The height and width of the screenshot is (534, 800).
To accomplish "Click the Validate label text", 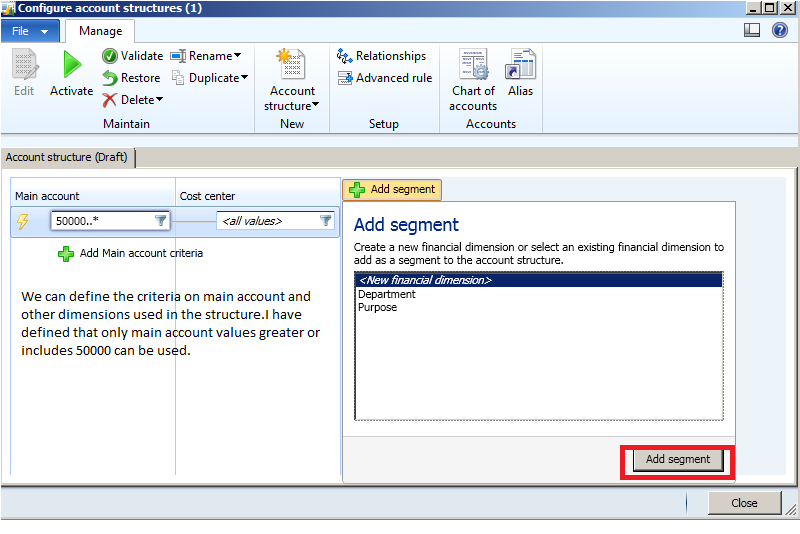I will [142, 56].
